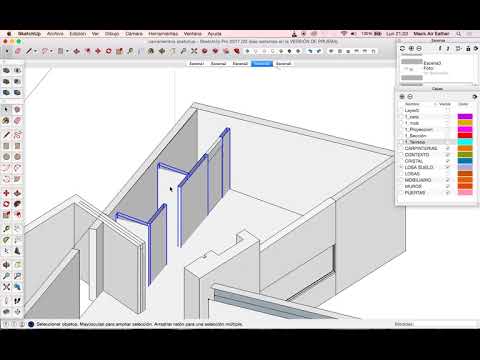The width and height of the screenshot is (480, 360).
Task: Select the Make Component tool in left toolbar
Action: [17, 109]
